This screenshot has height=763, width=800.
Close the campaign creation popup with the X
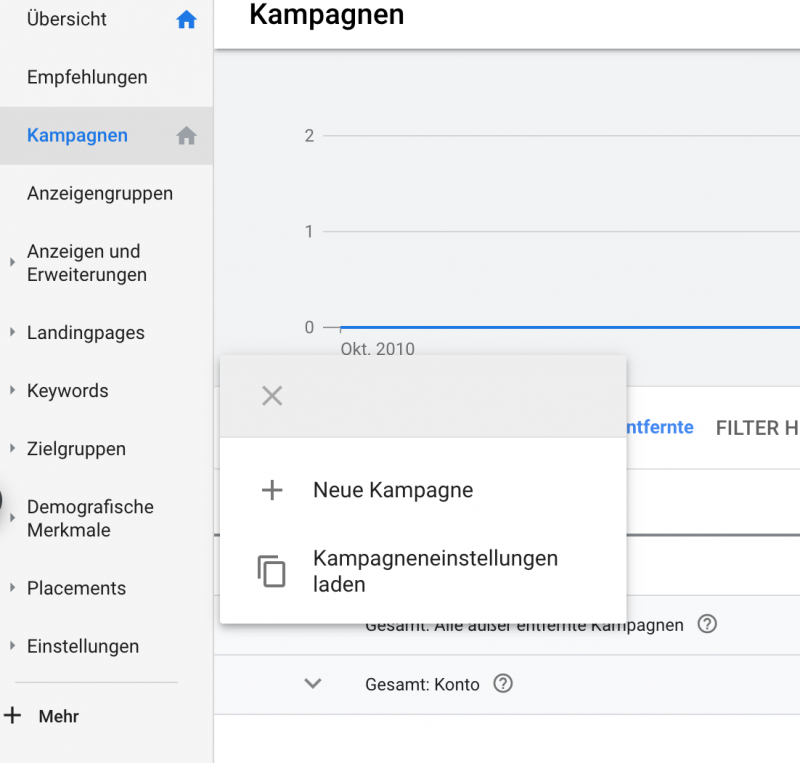tap(271, 395)
